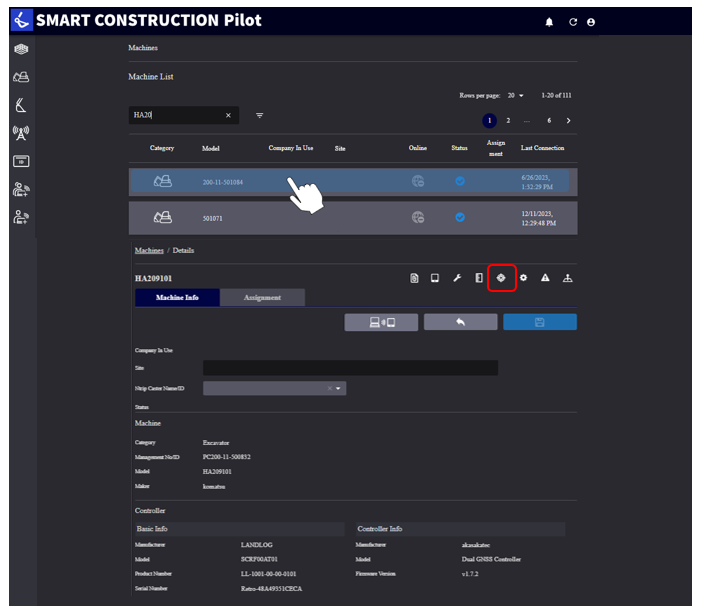Open the bottom user-add icon in sidebar
This screenshot has width=705, height=614.
pos(21,217)
